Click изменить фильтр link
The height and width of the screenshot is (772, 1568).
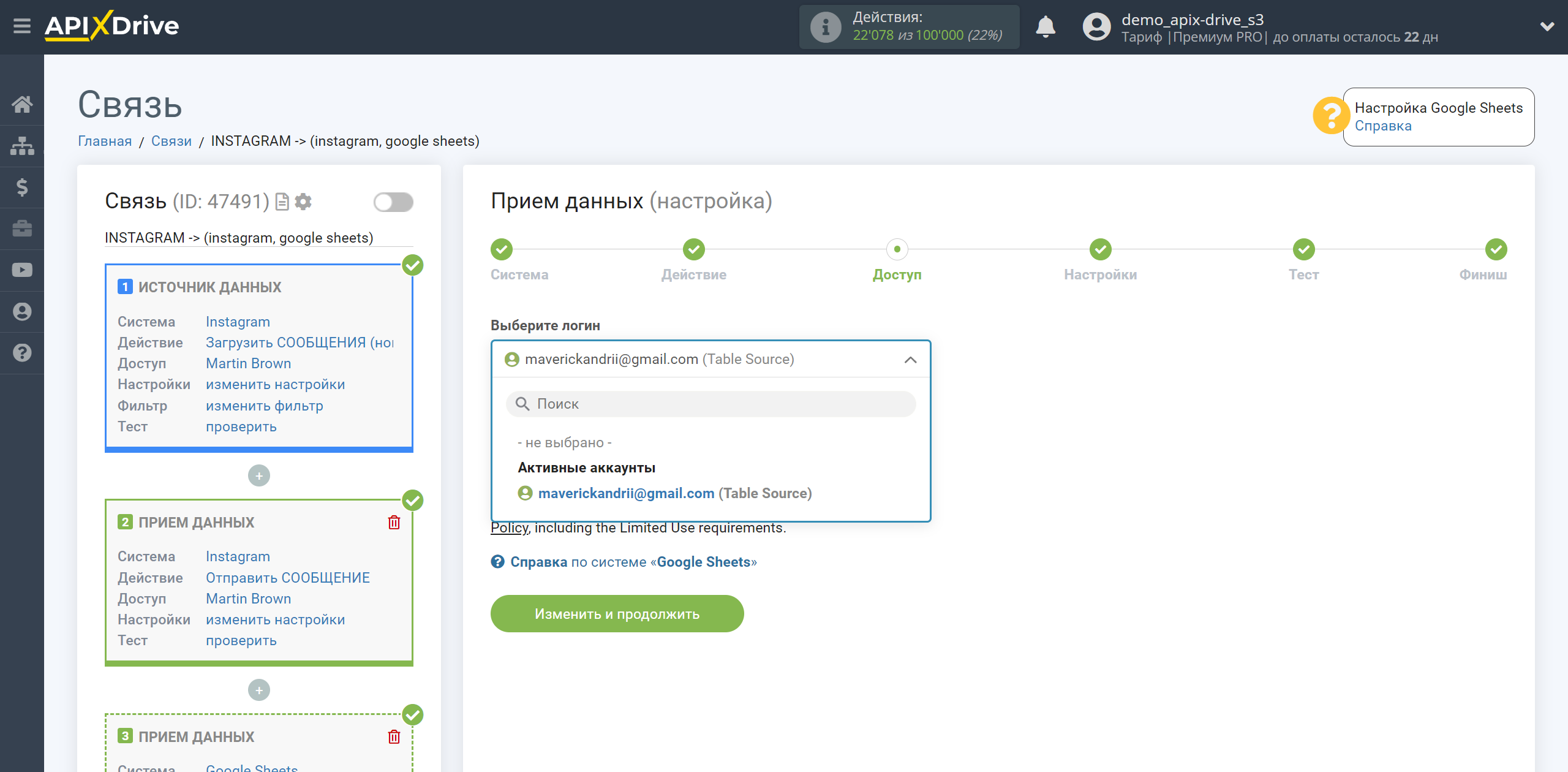(264, 406)
